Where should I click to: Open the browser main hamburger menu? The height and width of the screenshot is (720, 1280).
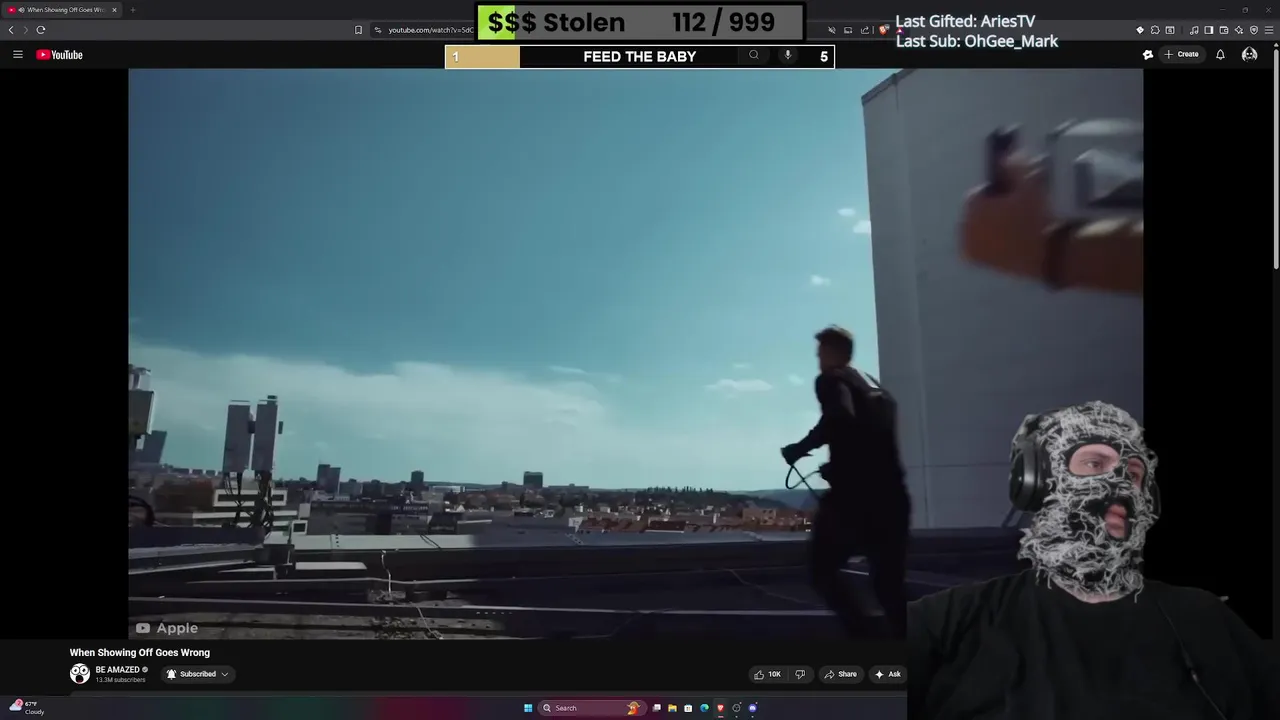1269,30
